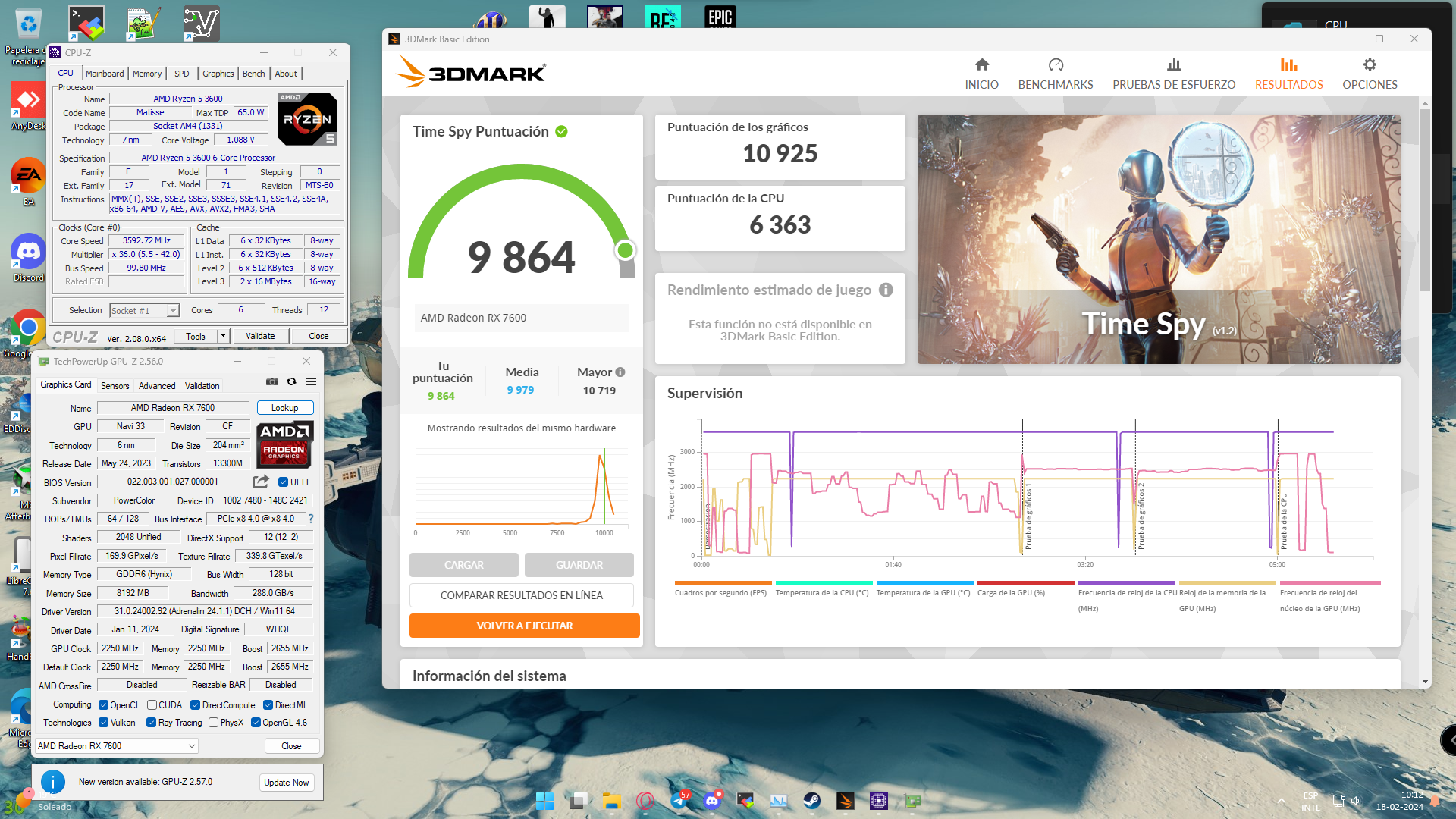Image resolution: width=1456 pixels, height=819 pixels.
Task: Expand the AMD Radeon RX 7600 GPU selector
Action: tap(192, 746)
